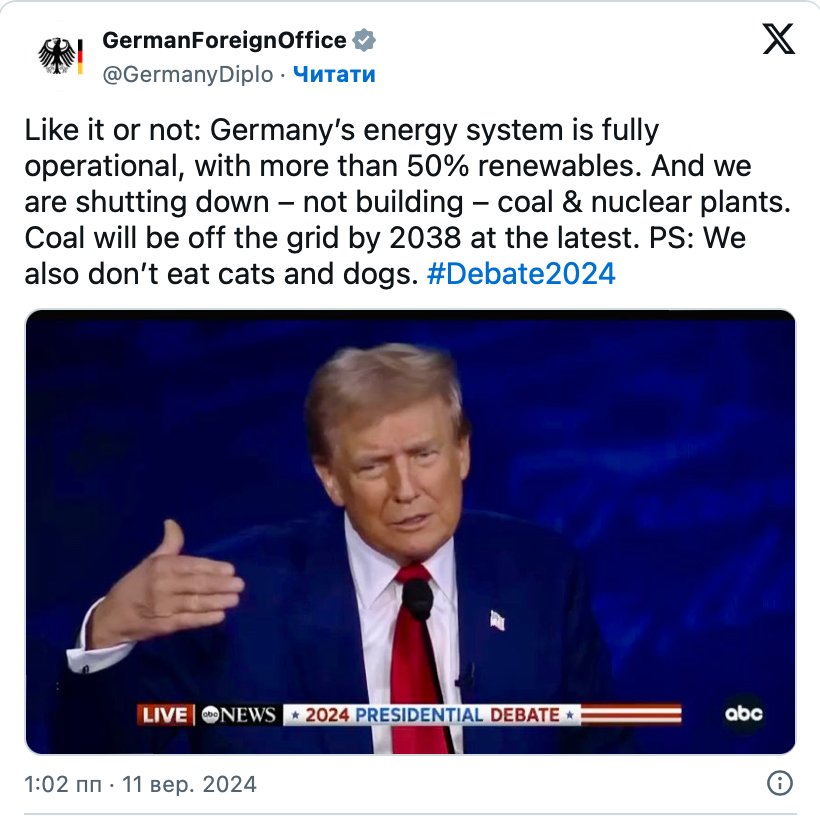
Task: Click the abc watermark logo in the video corner
Action: pyautogui.click(x=743, y=713)
